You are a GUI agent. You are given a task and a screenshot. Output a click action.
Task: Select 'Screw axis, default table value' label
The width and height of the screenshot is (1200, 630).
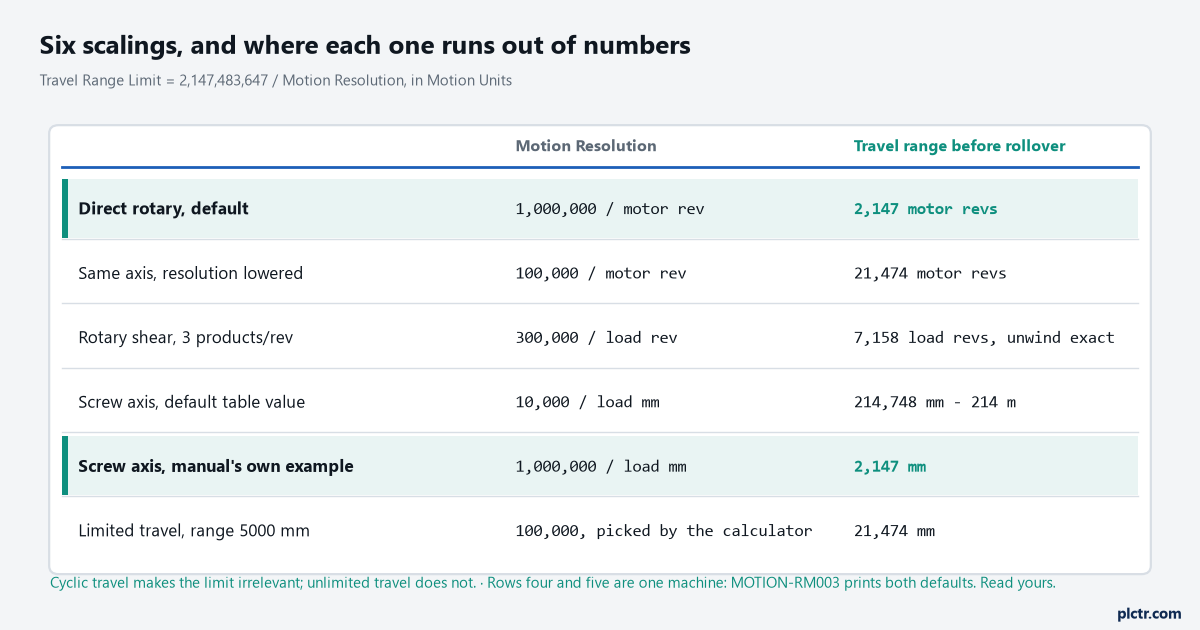point(192,402)
